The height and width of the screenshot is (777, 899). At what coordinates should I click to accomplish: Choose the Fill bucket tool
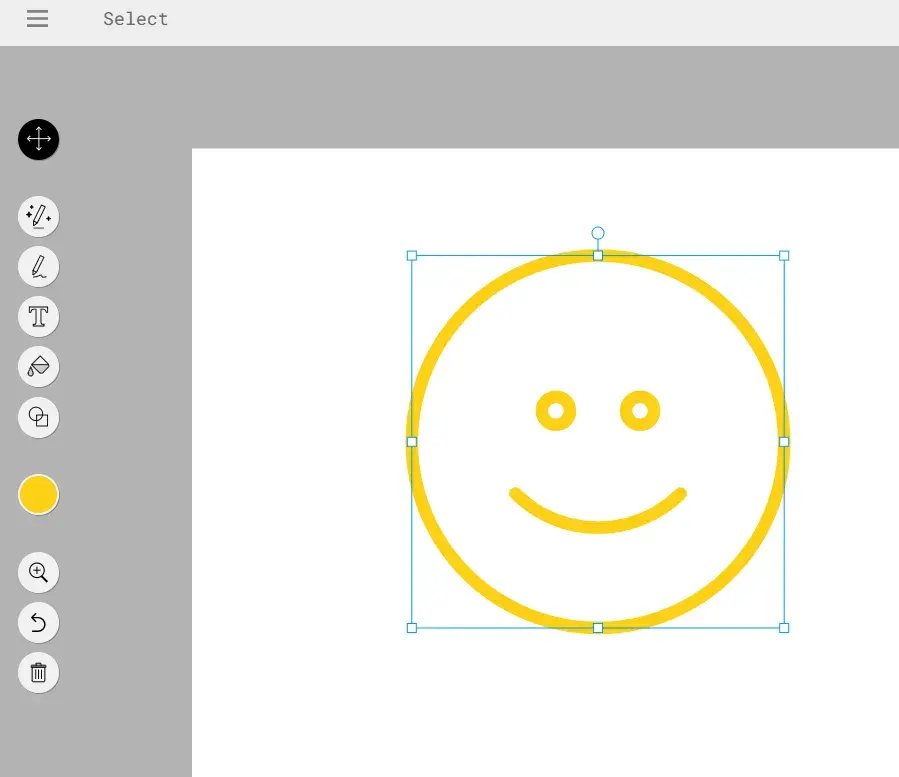[38, 366]
